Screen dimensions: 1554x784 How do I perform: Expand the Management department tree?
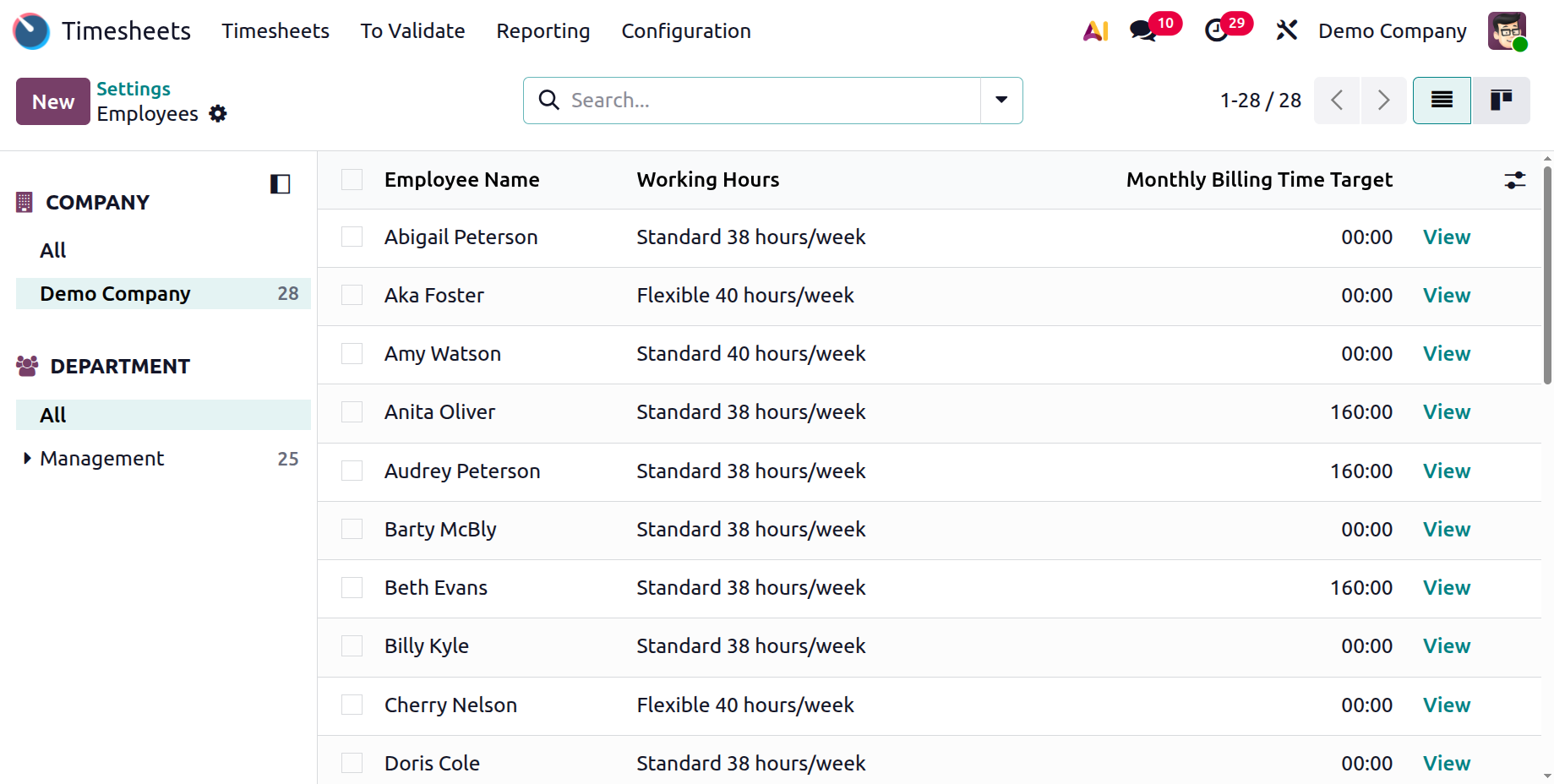27,459
